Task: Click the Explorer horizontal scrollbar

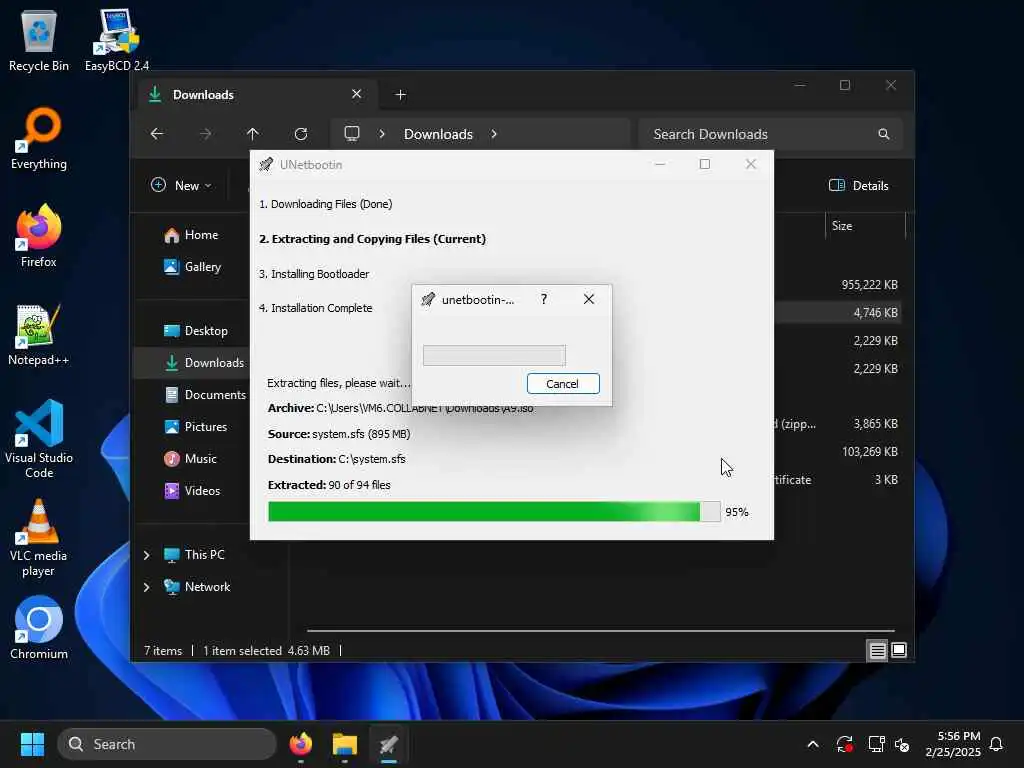Action: tap(600, 631)
